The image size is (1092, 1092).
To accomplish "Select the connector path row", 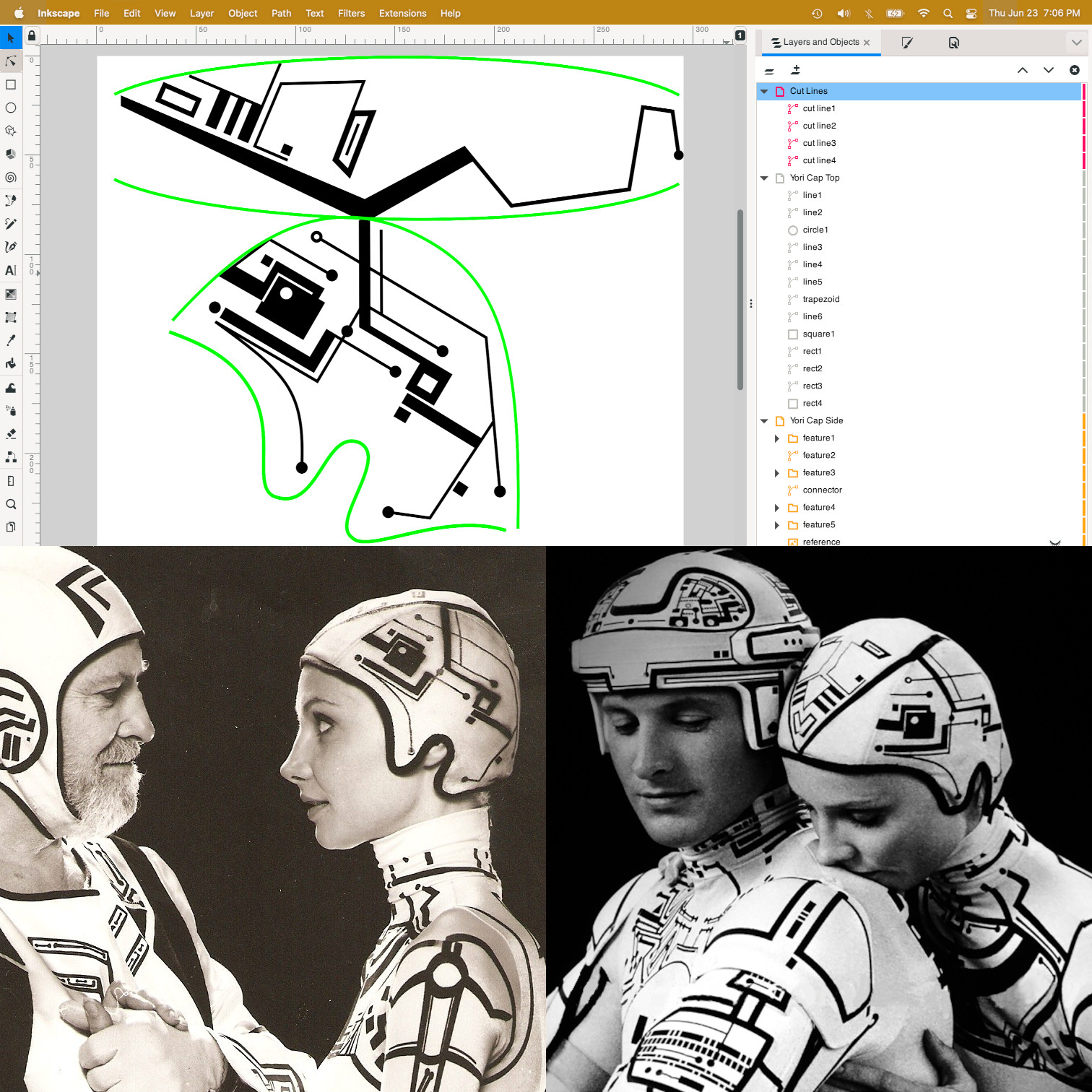I will 919,490.
